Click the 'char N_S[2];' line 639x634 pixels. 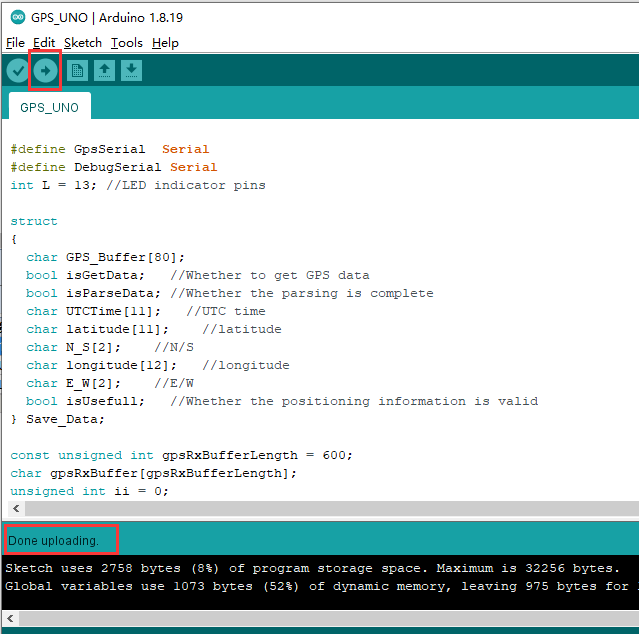tap(73, 347)
